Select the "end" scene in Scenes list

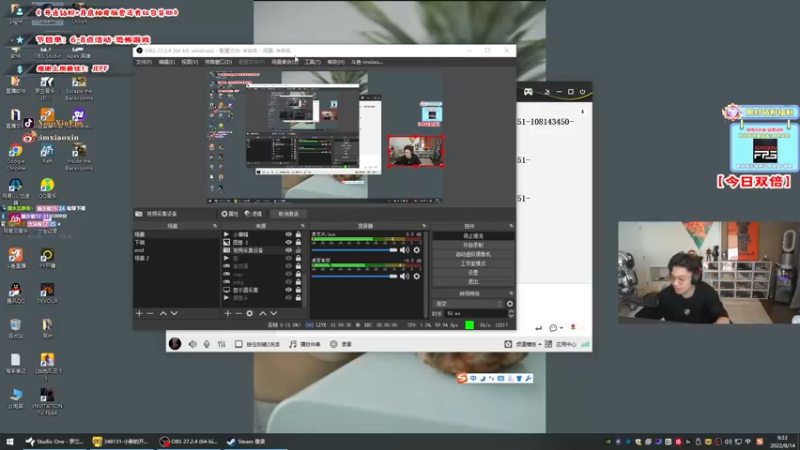[x=176, y=251]
